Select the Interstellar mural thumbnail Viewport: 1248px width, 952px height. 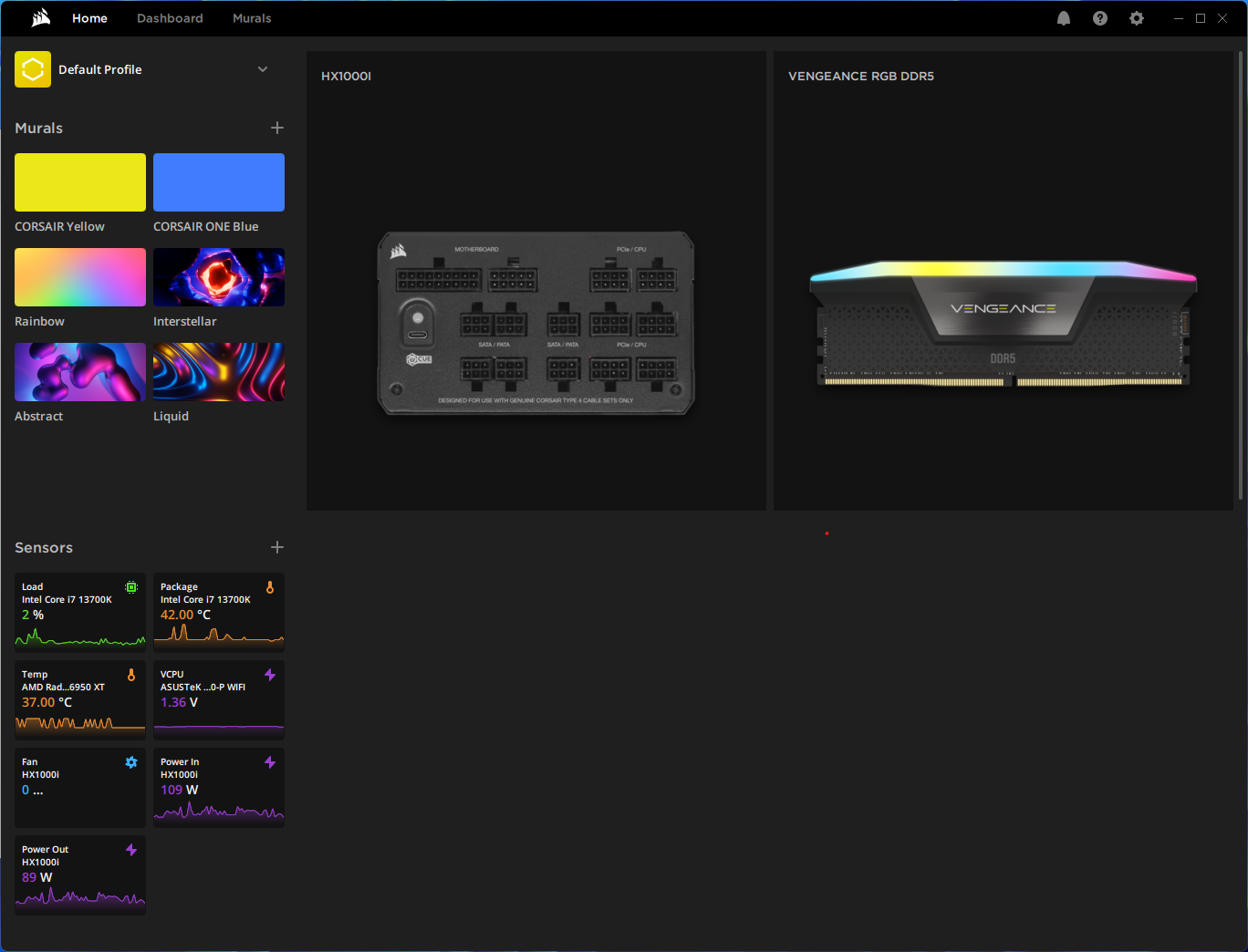[x=219, y=277]
